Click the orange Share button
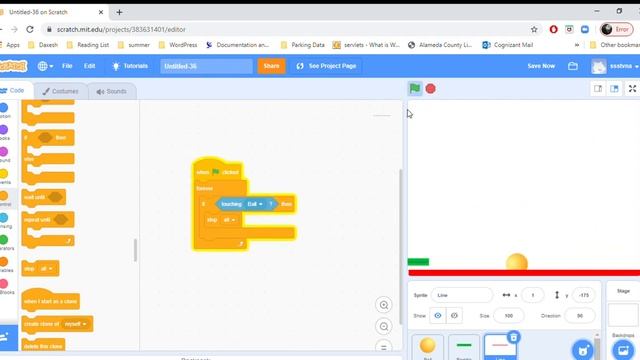The width and height of the screenshot is (640, 360). point(271,66)
